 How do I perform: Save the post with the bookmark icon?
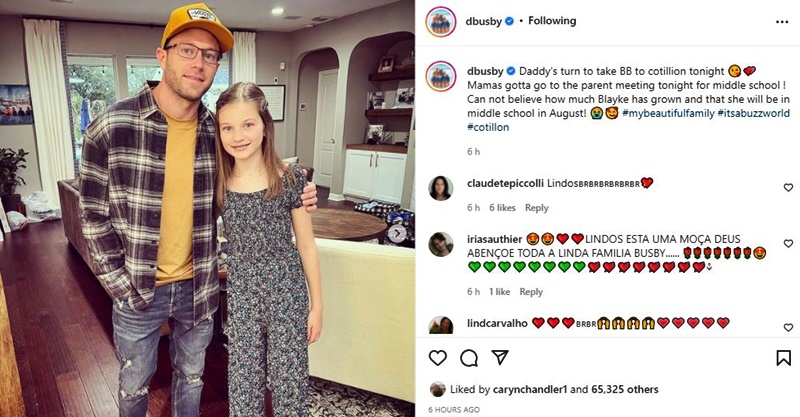click(783, 358)
